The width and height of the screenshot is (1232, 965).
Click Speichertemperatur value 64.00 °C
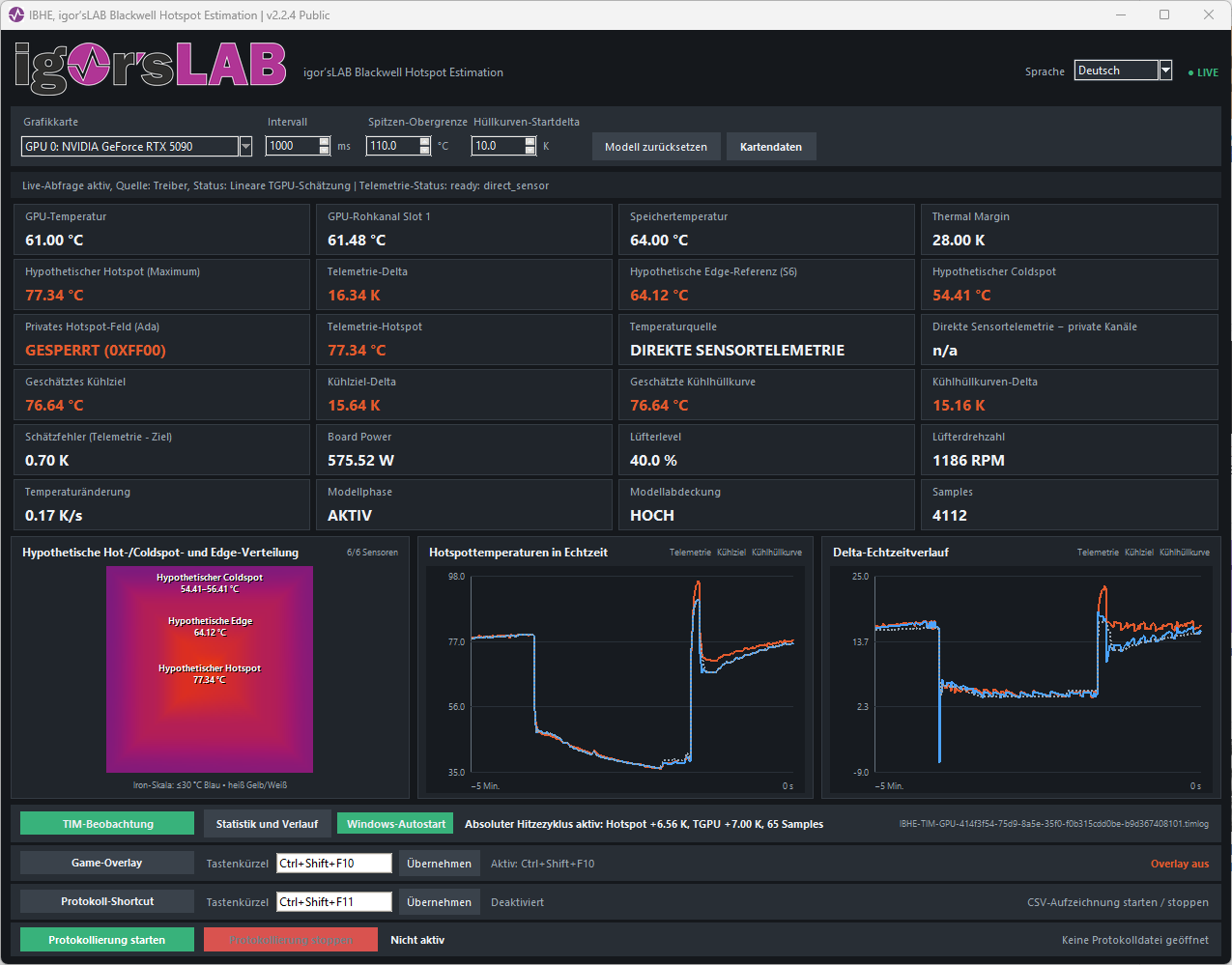[x=659, y=241]
